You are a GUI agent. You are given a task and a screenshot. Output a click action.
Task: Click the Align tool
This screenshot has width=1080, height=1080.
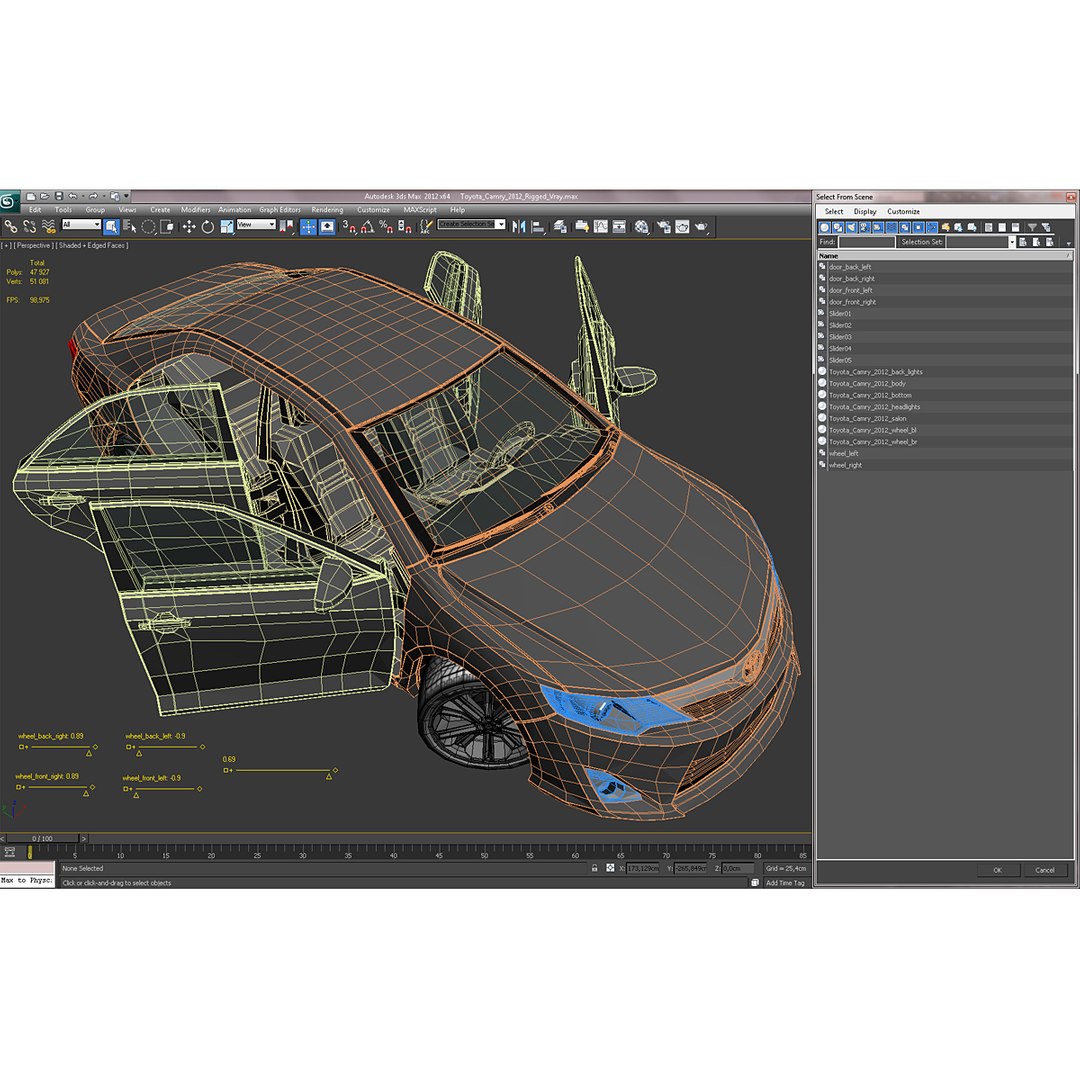point(539,226)
